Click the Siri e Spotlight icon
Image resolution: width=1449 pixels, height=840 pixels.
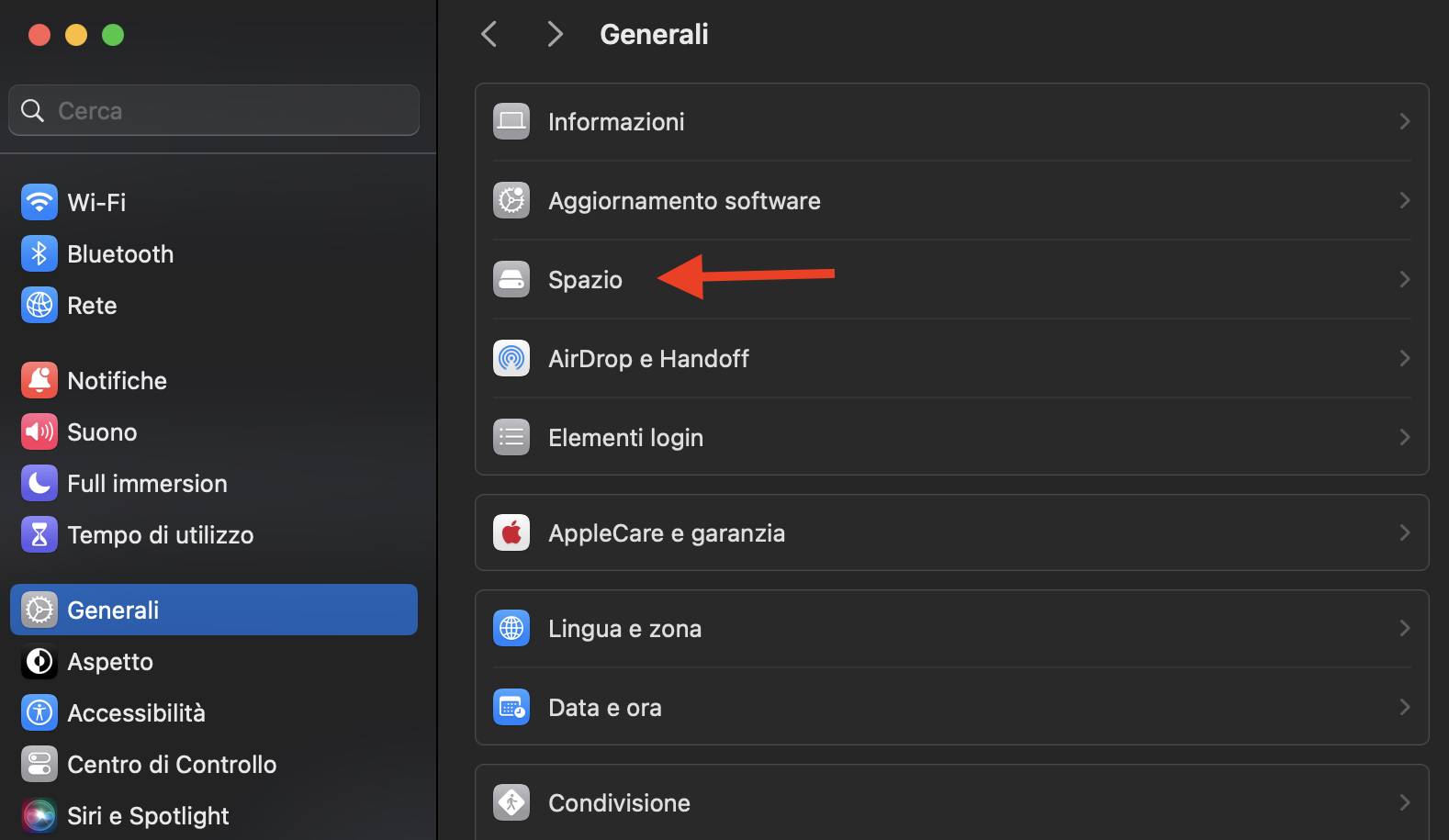[39, 815]
